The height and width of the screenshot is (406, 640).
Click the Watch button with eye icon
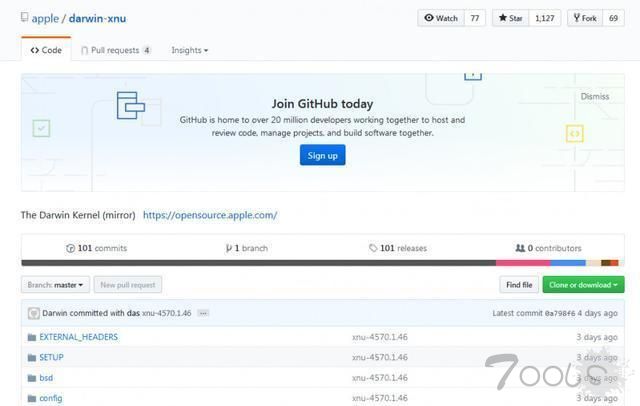[x=440, y=18]
